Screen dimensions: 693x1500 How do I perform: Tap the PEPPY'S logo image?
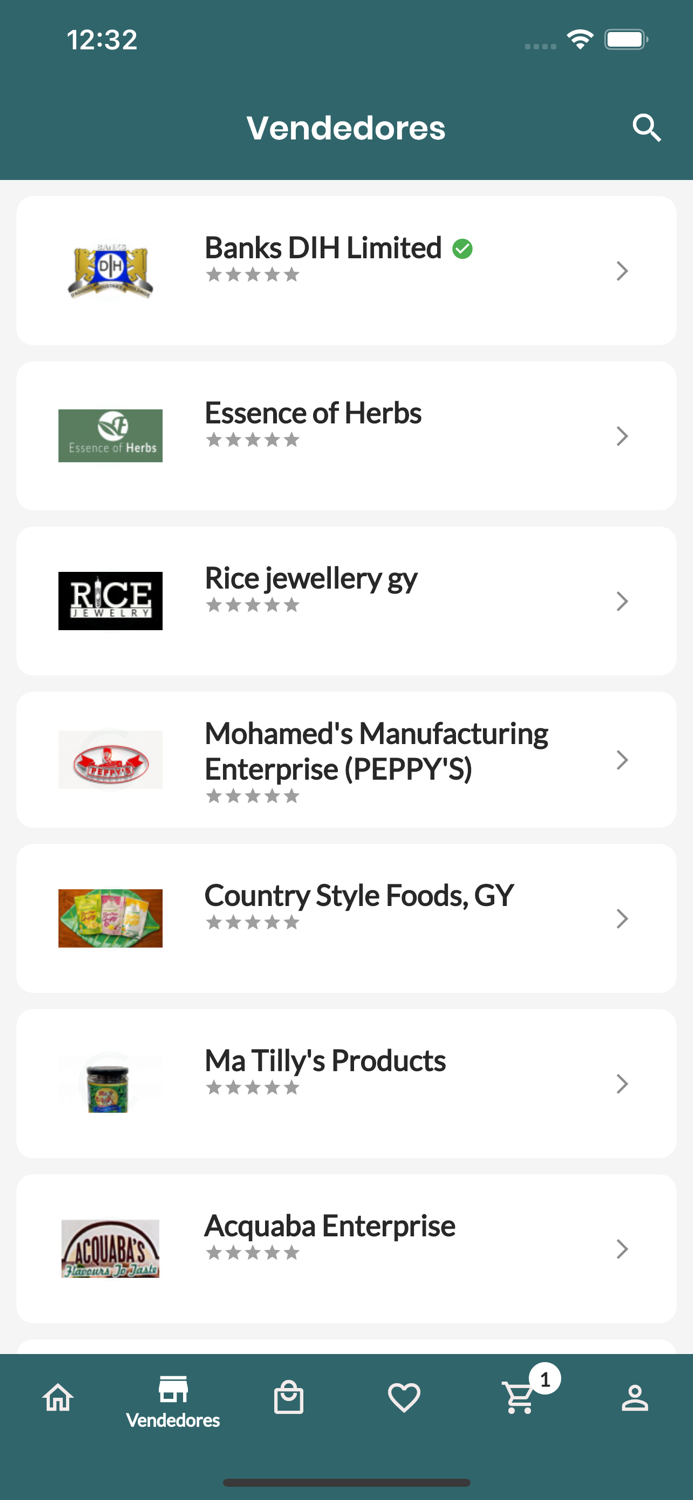pos(110,759)
